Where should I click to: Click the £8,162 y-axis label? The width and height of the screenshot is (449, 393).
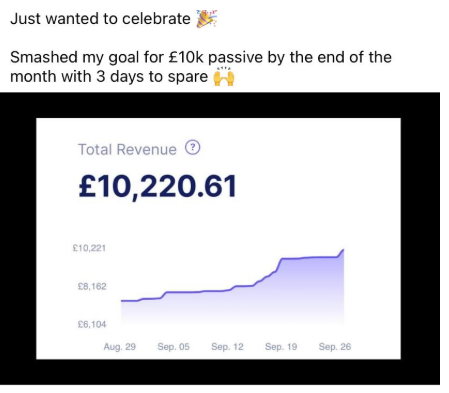pyautogui.click(x=92, y=286)
